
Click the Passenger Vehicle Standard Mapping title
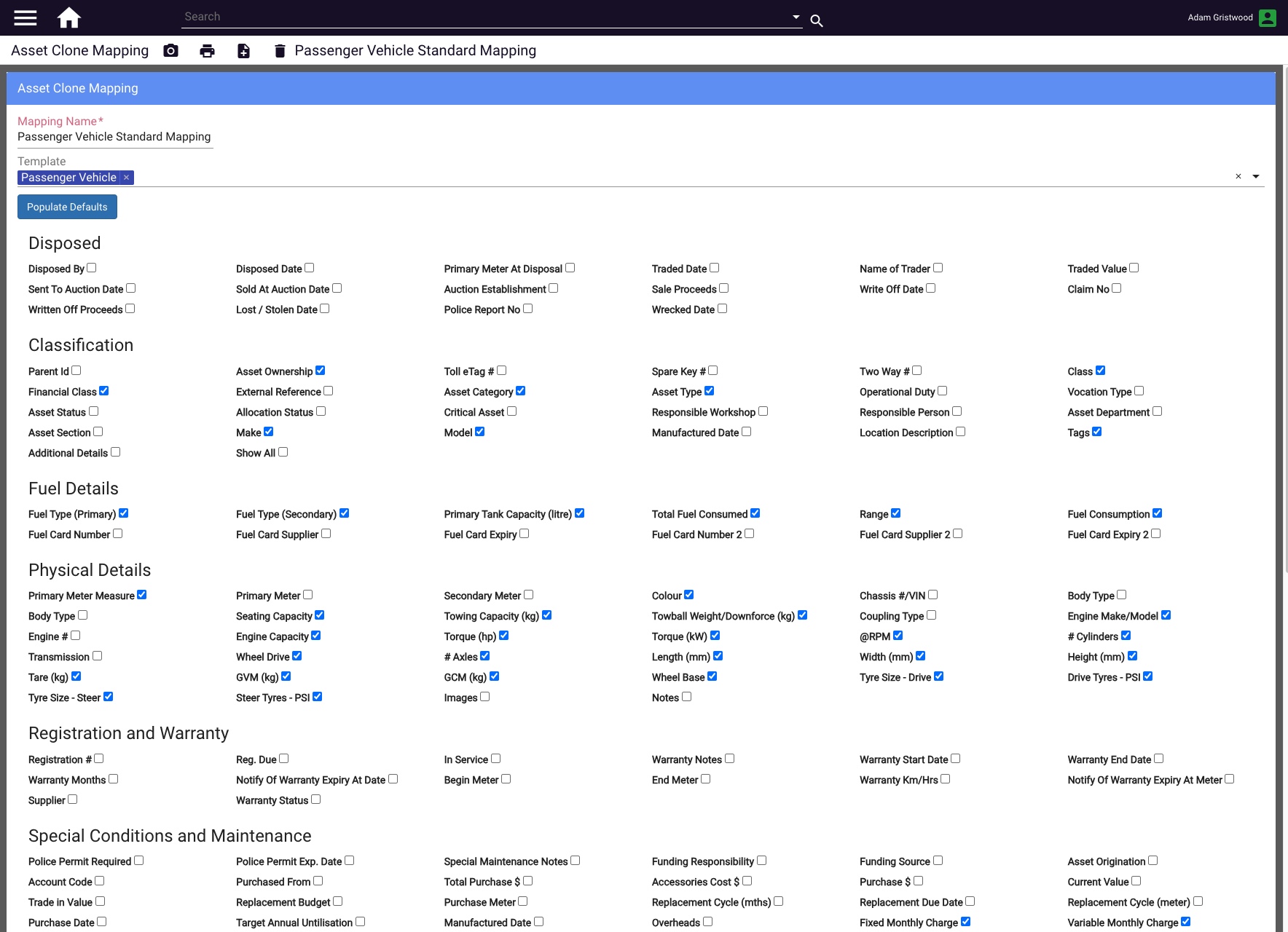coord(415,50)
